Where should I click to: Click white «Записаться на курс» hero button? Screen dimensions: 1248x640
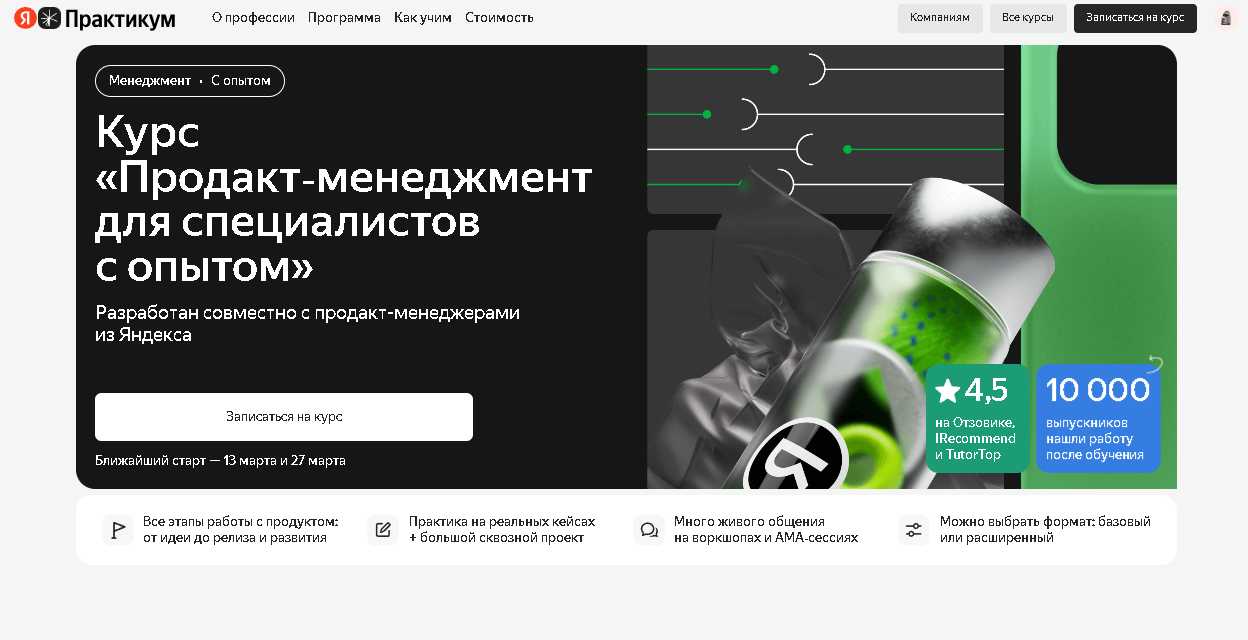click(x=284, y=417)
